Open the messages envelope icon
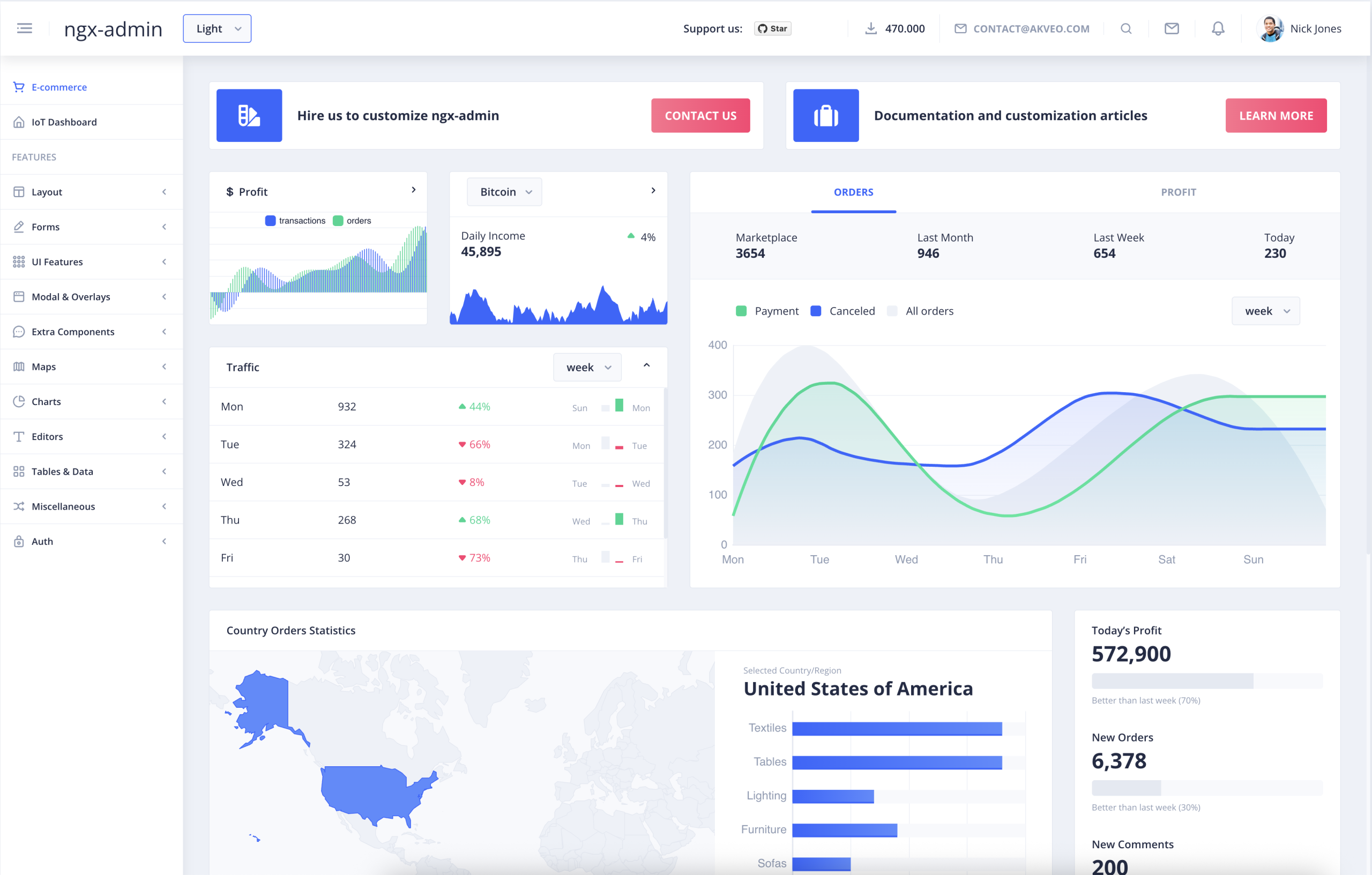Screen dimensions: 1372x875 pyautogui.click(x=1172, y=28)
